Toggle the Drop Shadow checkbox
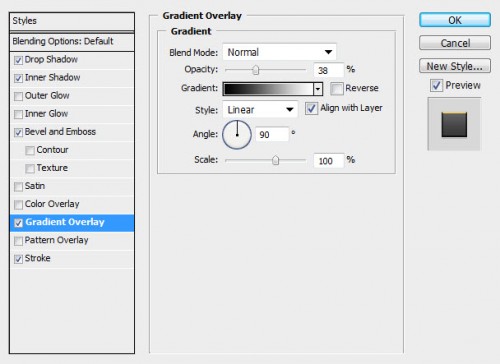The image size is (500, 364). pos(18,60)
